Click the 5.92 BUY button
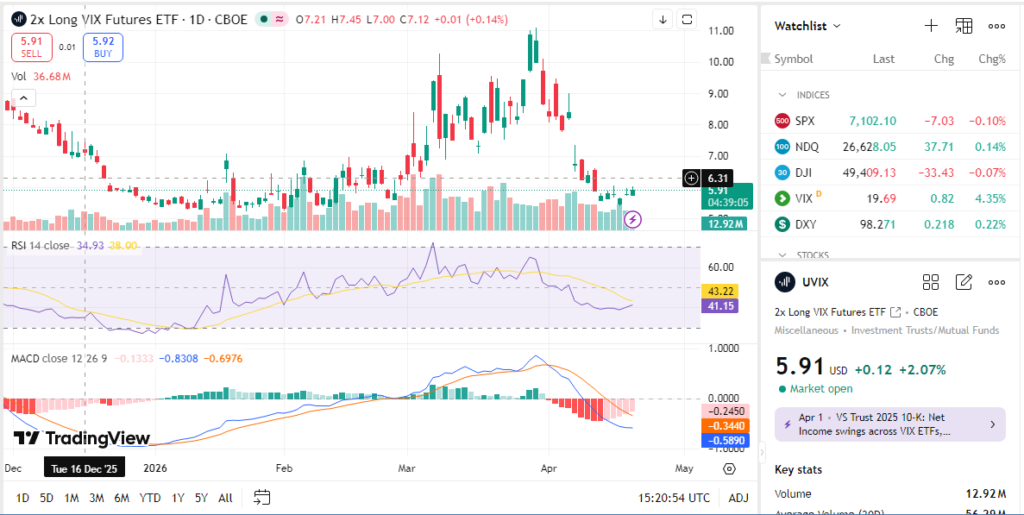This screenshot has height=515, width=1024. point(103,46)
